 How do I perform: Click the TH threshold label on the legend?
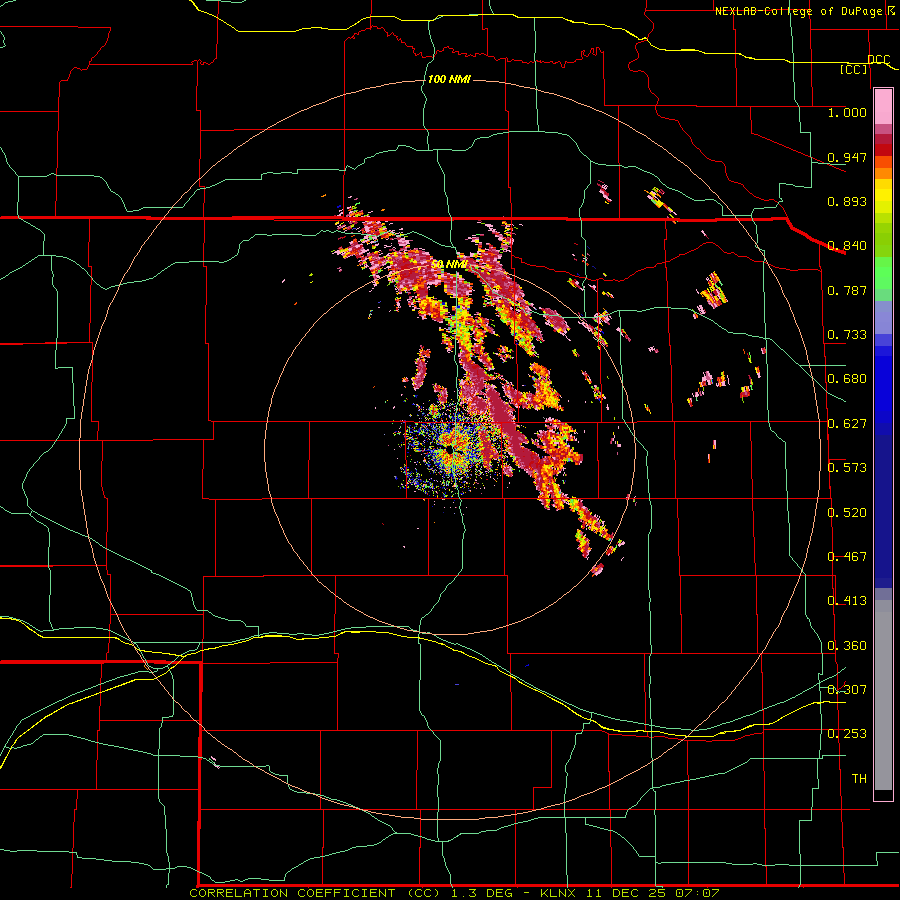click(859, 779)
